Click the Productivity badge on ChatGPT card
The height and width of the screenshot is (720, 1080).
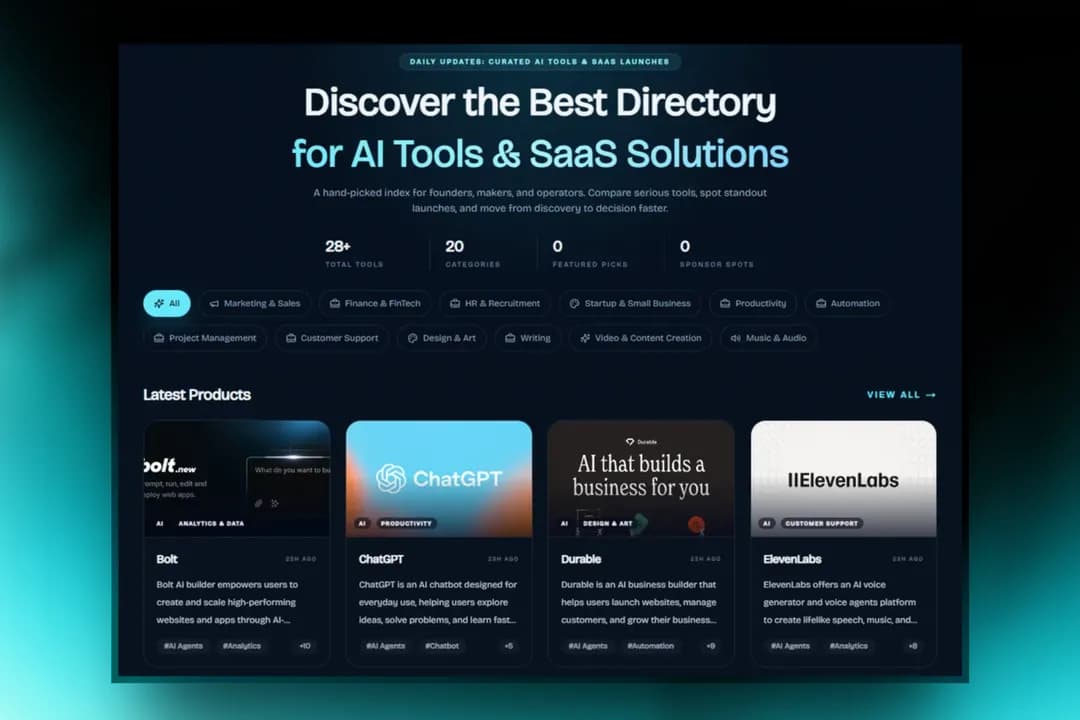(x=406, y=524)
